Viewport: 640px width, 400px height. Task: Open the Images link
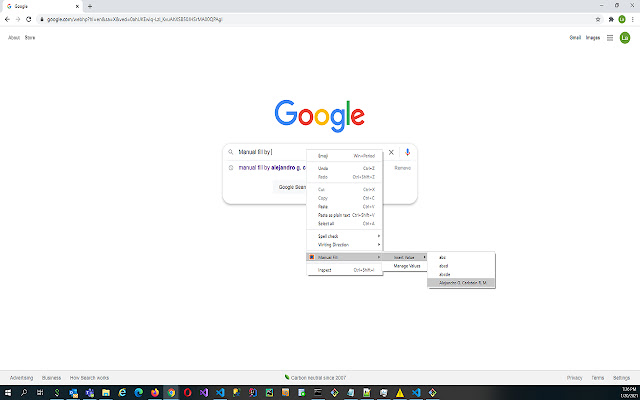pyautogui.click(x=593, y=38)
